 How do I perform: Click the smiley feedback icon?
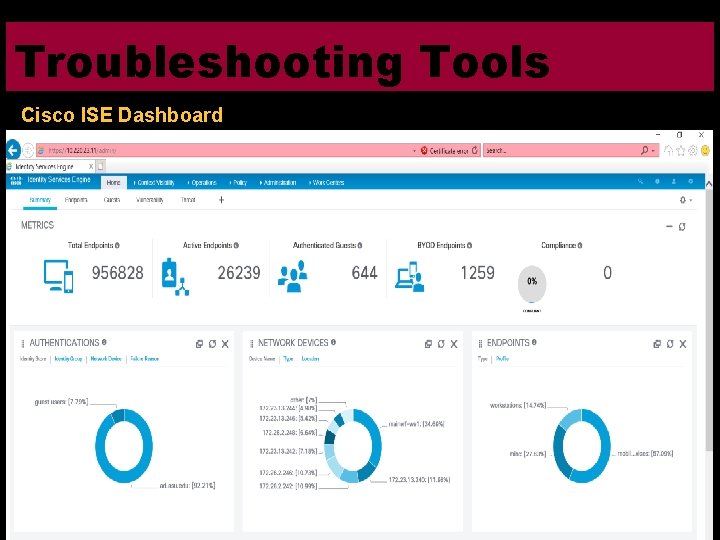click(x=706, y=150)
